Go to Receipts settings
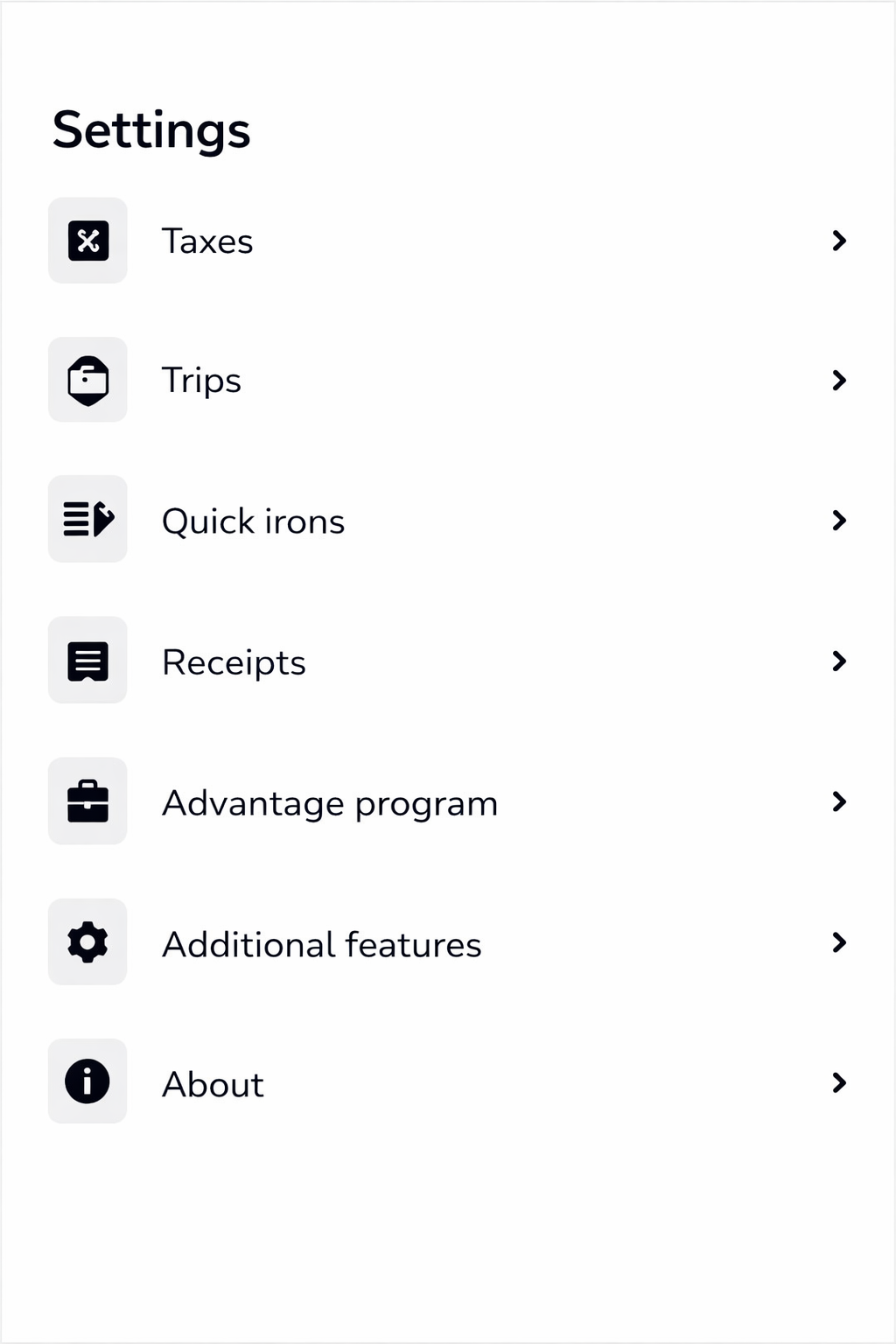The image size is (896, 1344). click(234, 662)
